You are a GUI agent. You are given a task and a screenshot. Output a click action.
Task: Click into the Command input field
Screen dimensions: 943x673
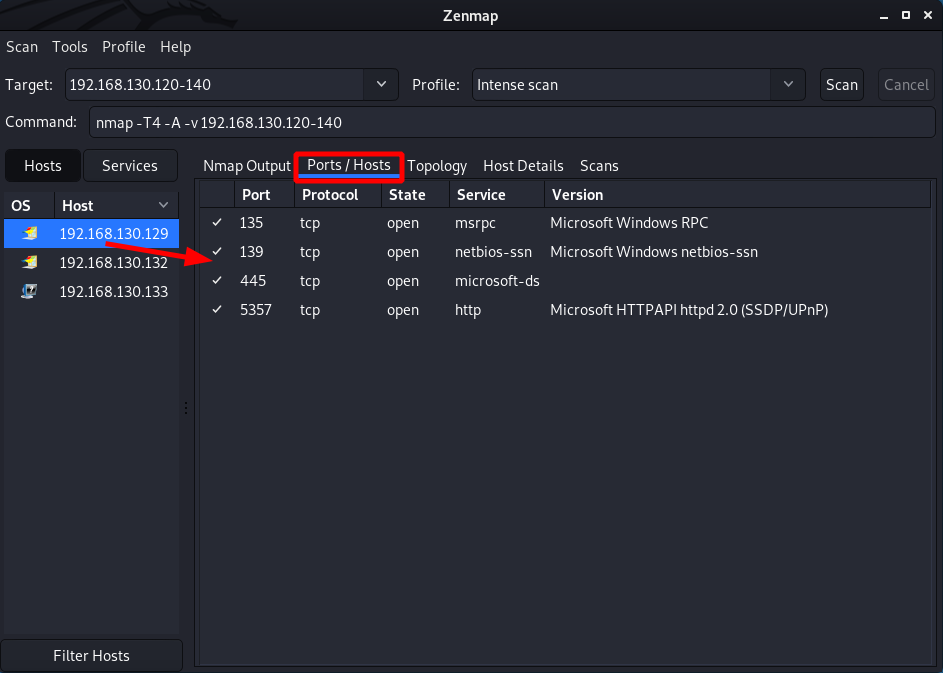pos(512,122)
